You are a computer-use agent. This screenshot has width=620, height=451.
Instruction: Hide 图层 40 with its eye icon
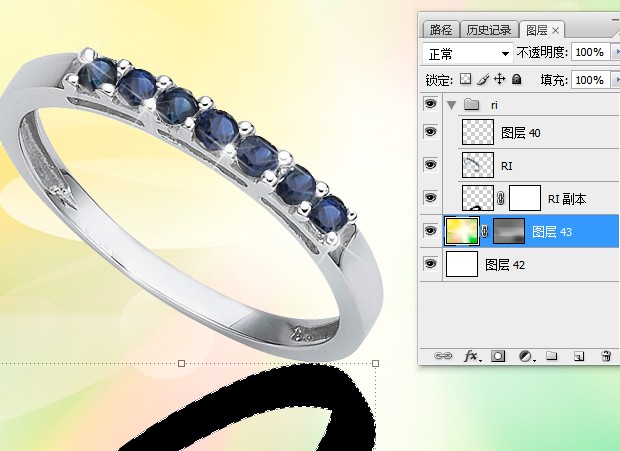[x=430, y=132]
